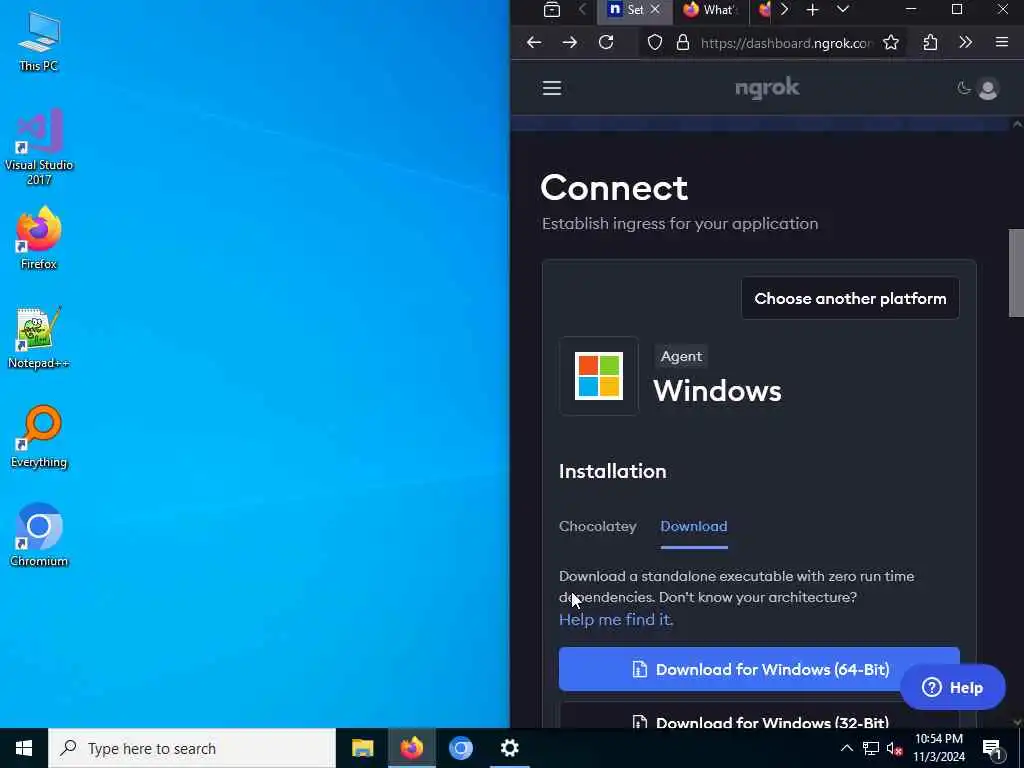
Task: Open the This PC desktop icon
Action: tap(39, 42)
